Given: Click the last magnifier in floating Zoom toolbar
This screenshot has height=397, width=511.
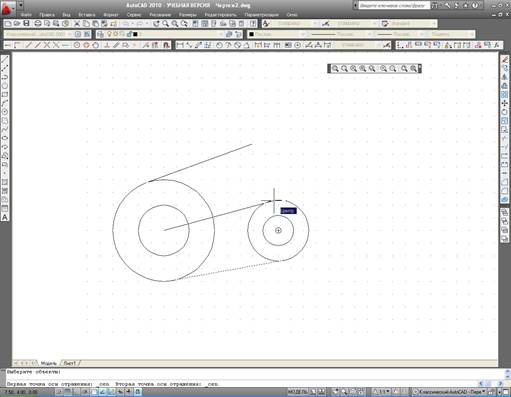Looking at the screenshot, I should point(413,68).
